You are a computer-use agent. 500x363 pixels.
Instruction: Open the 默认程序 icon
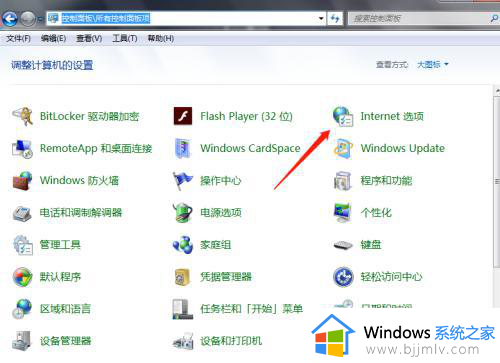(22, 277)
